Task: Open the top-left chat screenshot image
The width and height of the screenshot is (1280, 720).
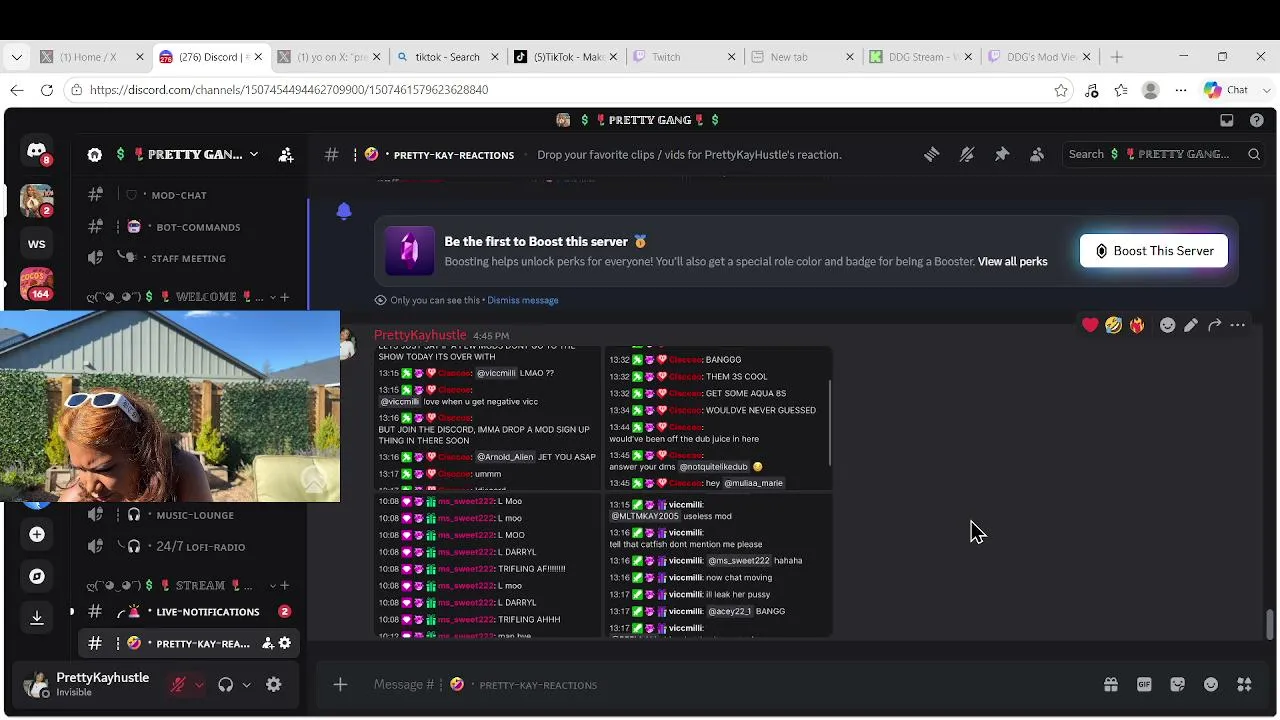Action: tap(489, 418)
